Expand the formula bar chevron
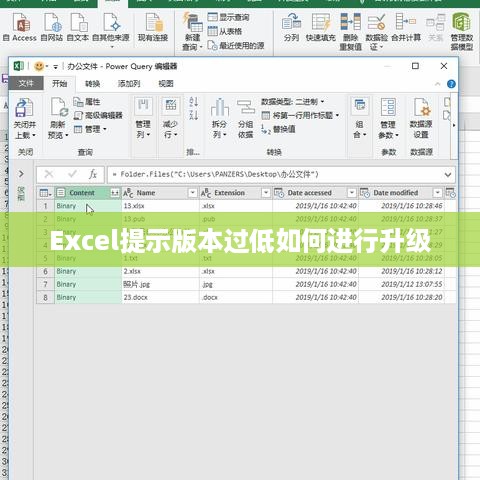Image resolution: width=480 pixels, height=480 pixels. [448, 175]
